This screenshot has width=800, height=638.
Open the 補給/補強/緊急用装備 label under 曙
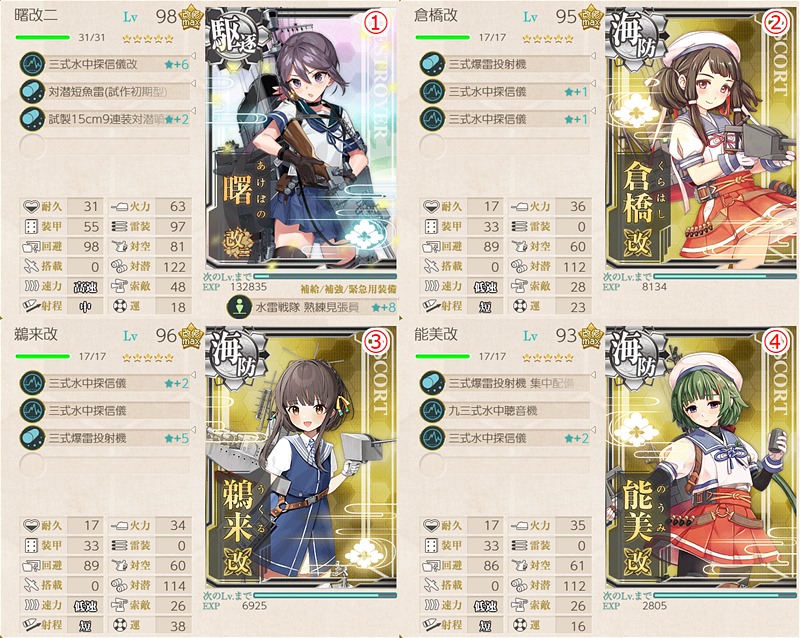pyautogui.click(x=348, y=288)
